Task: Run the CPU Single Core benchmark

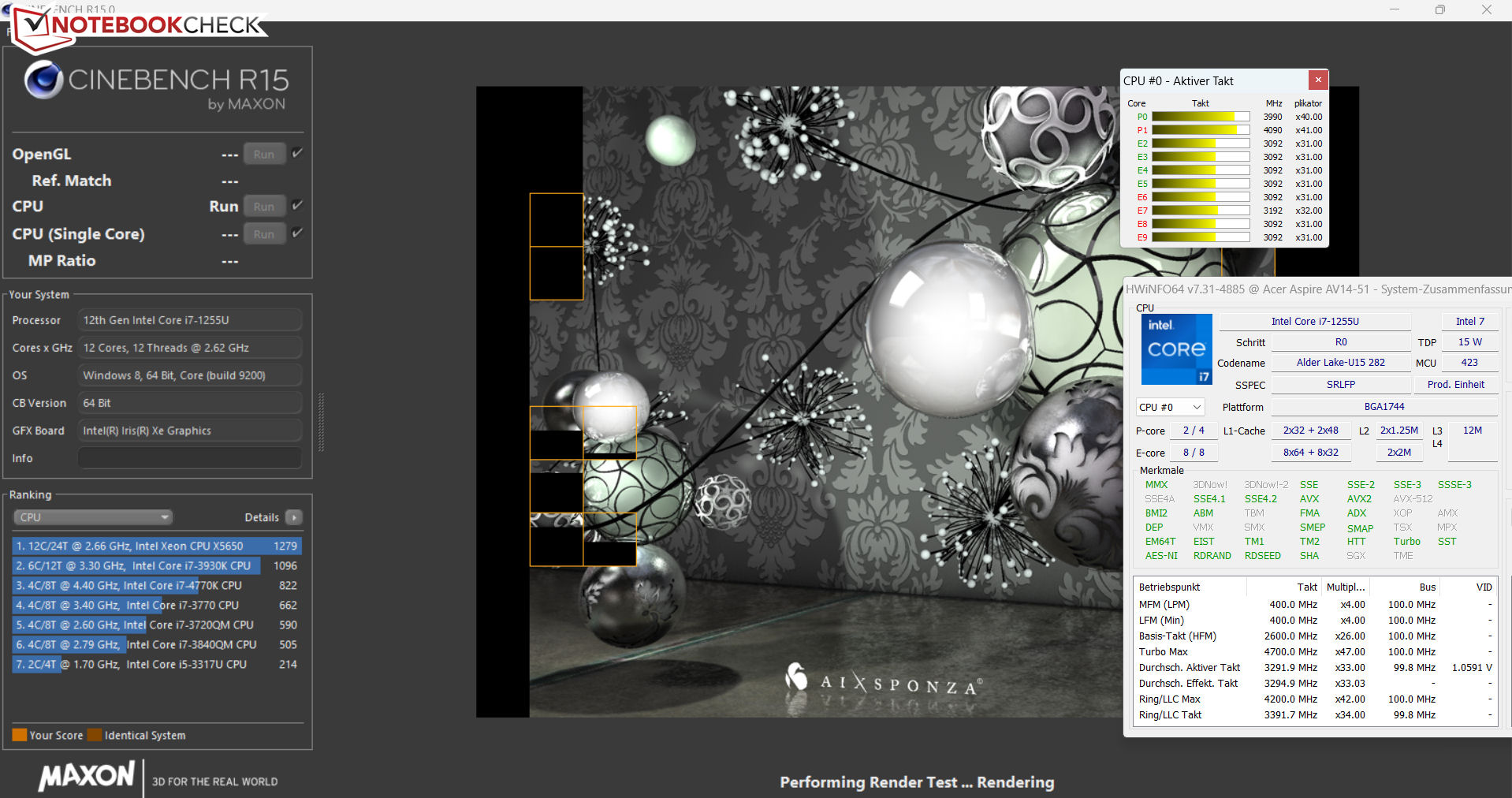Action: point(264,234)
